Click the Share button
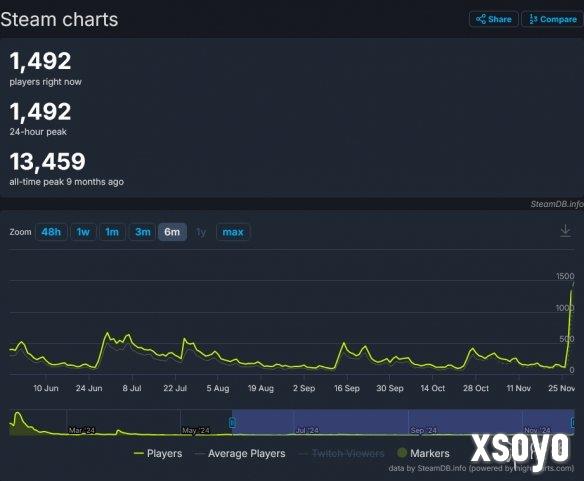This screenshot has width=584, height=481. click(x=493, y=19)
